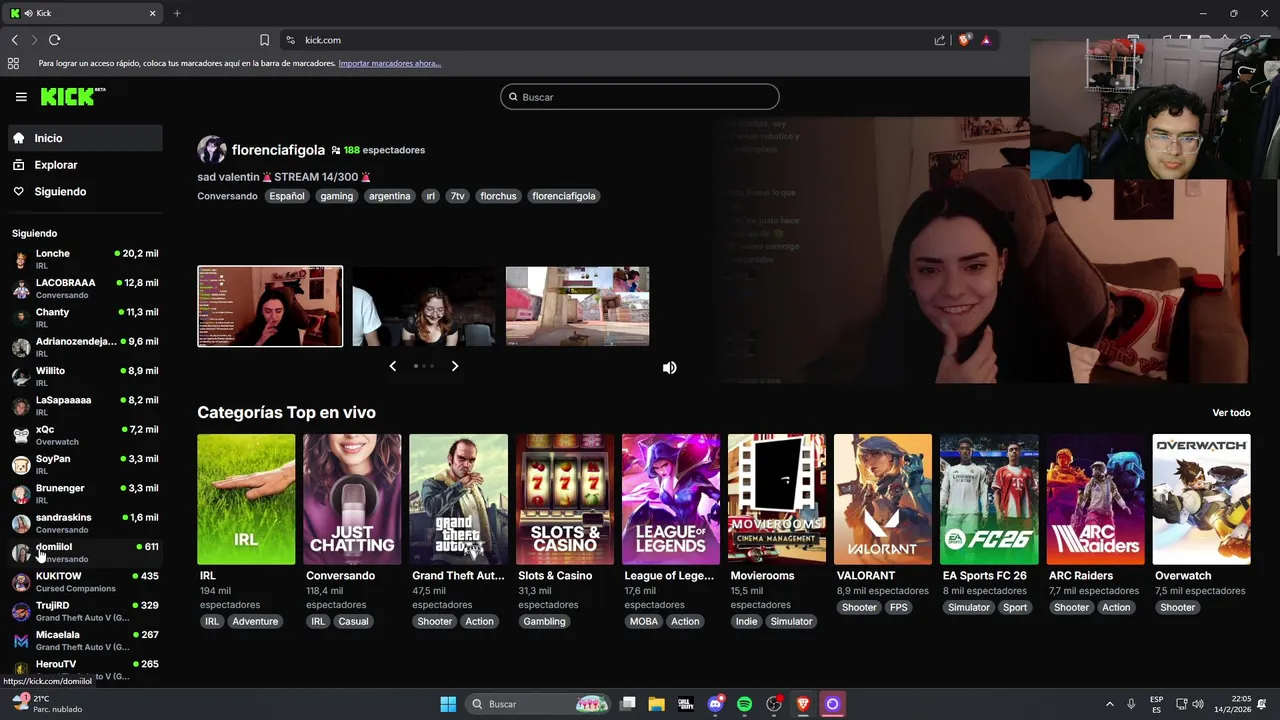This screenshot has width=1280, height=720.
Task: Click Importar marcadores ahora link
Action: (390, 63)
